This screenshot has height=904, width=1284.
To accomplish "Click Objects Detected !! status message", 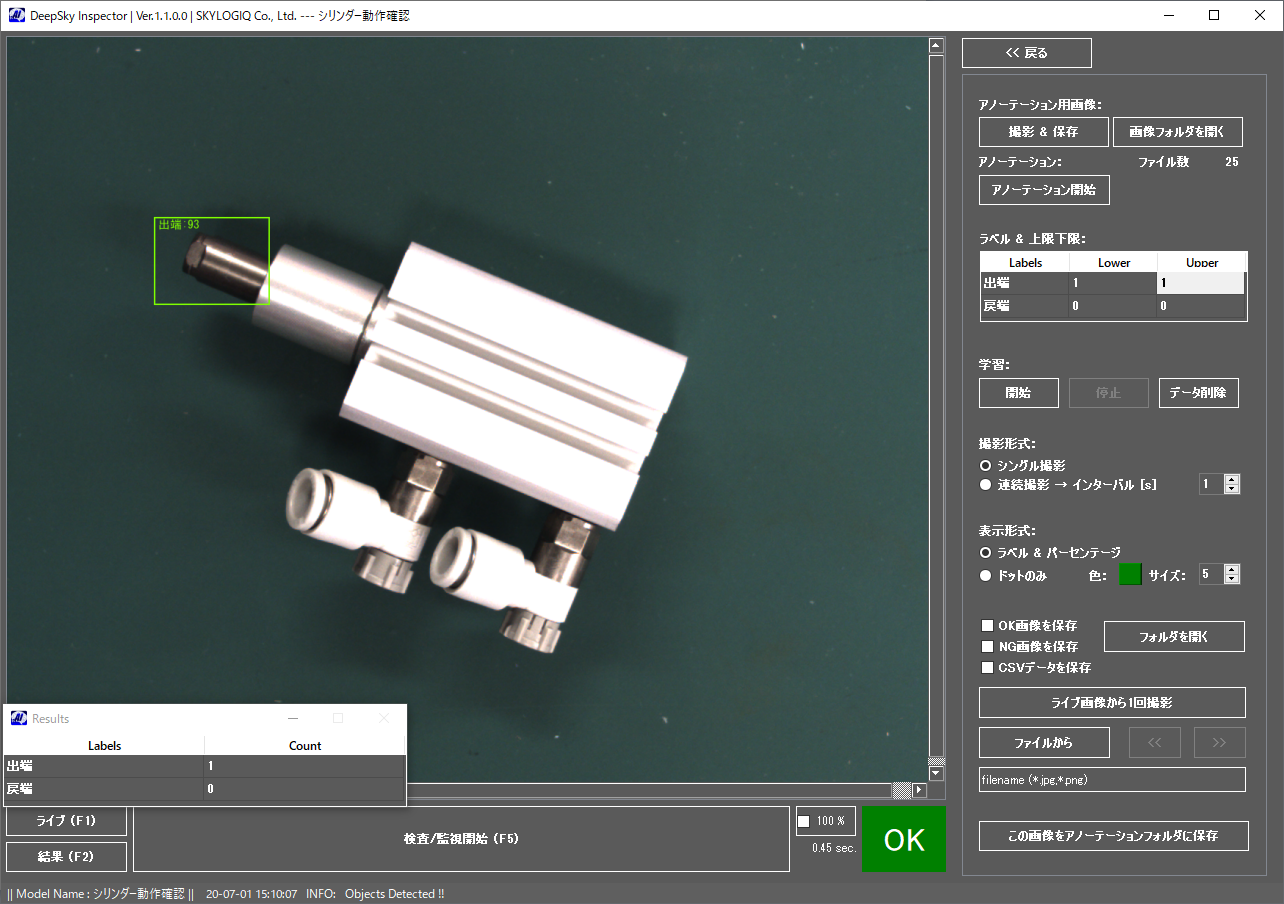I will tap(395, 894).
